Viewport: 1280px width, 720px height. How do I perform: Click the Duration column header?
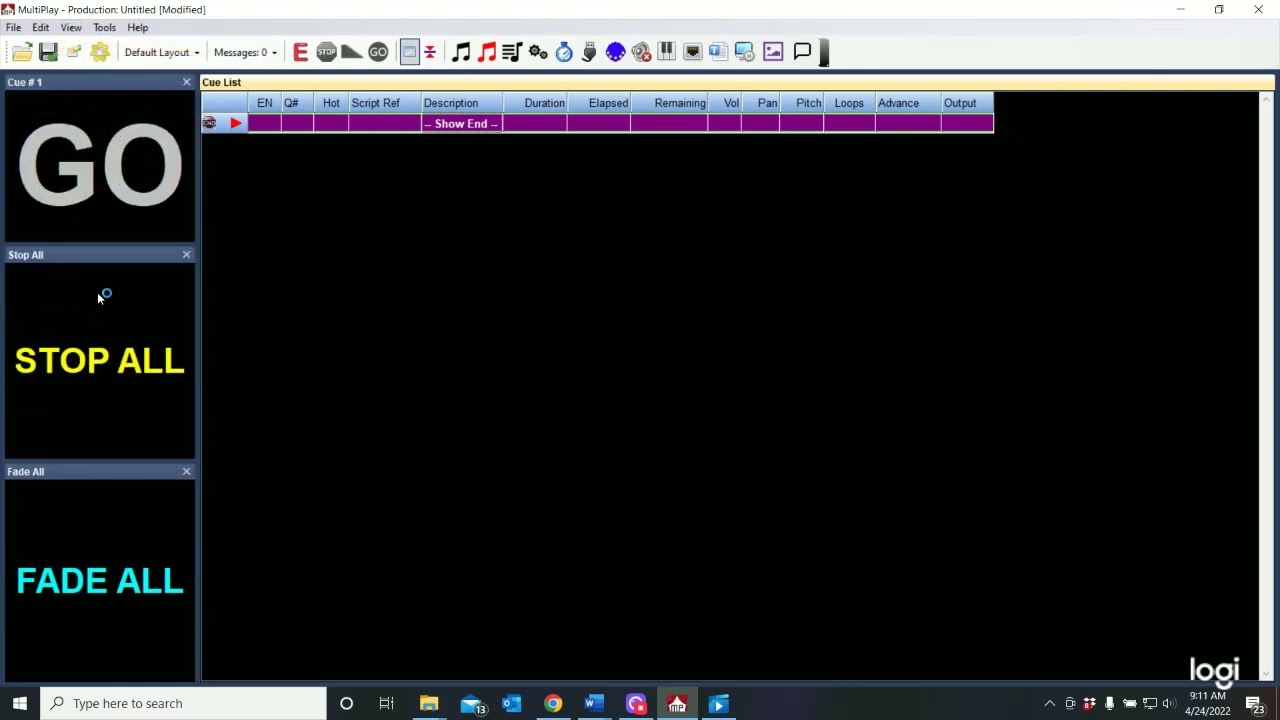(x=534, y=103)
